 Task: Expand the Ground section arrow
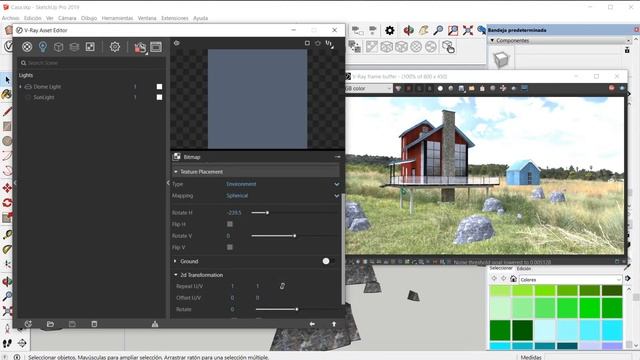(x=176, y=261)
